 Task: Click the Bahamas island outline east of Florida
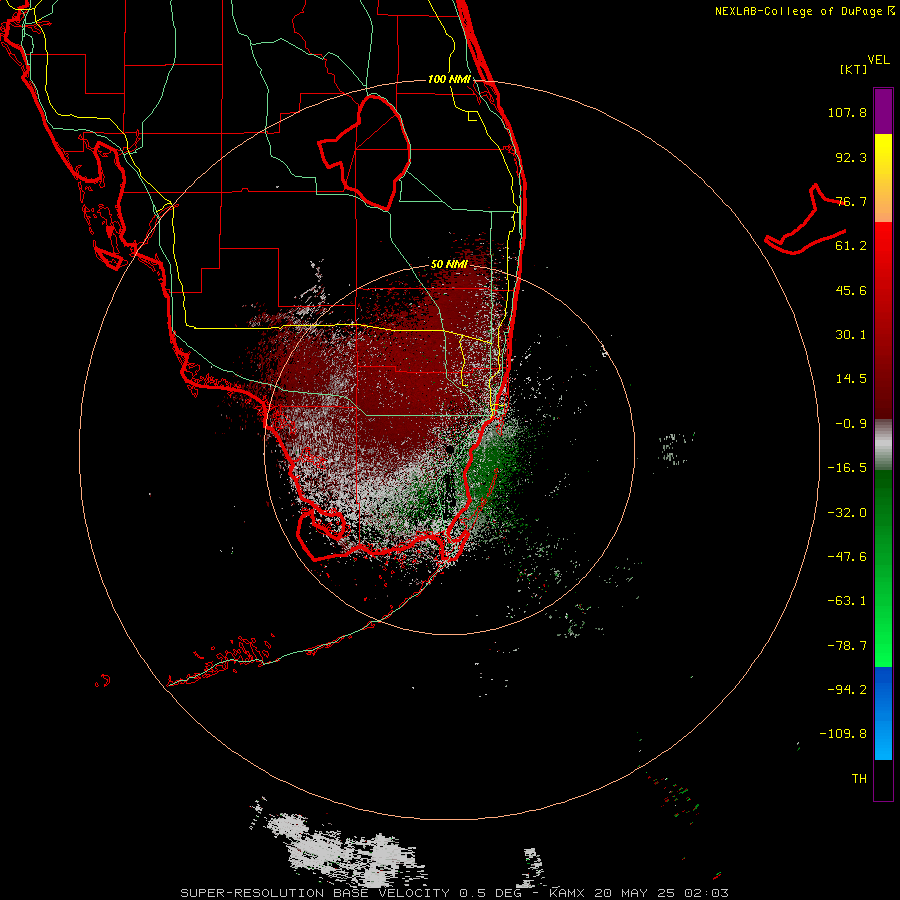tap(806, 219)
